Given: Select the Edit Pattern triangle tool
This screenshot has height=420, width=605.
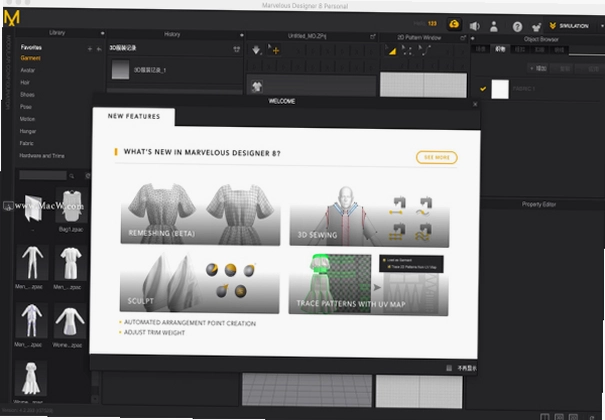Looking at the screenshot, I should (391, 50).
